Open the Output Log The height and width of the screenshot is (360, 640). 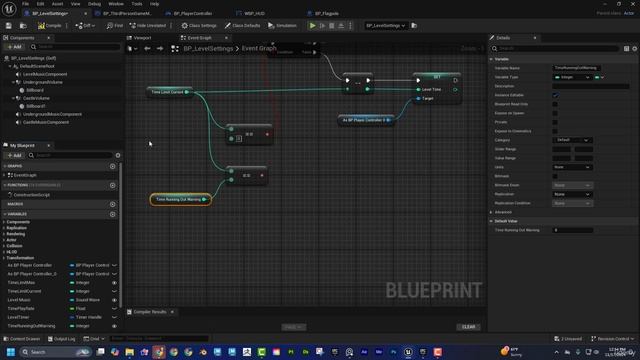pyautogui.click(x=62, y=339)
